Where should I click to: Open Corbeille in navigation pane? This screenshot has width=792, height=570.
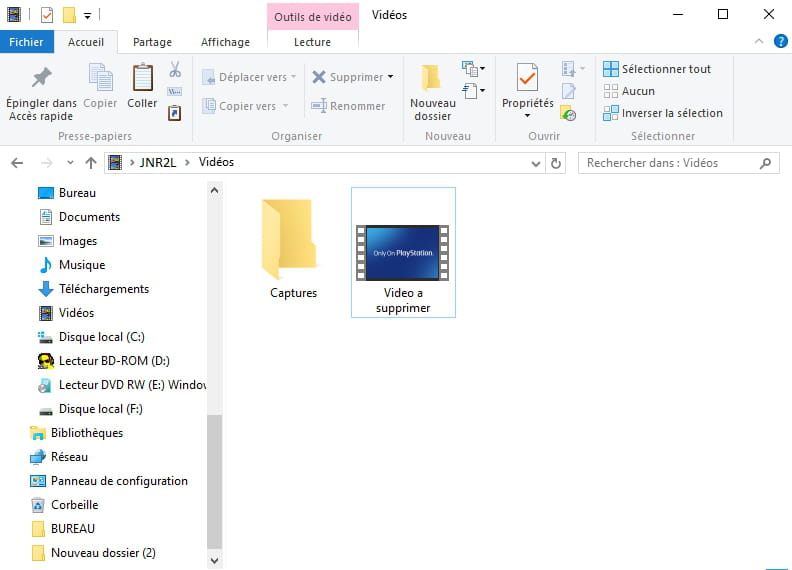64,505
